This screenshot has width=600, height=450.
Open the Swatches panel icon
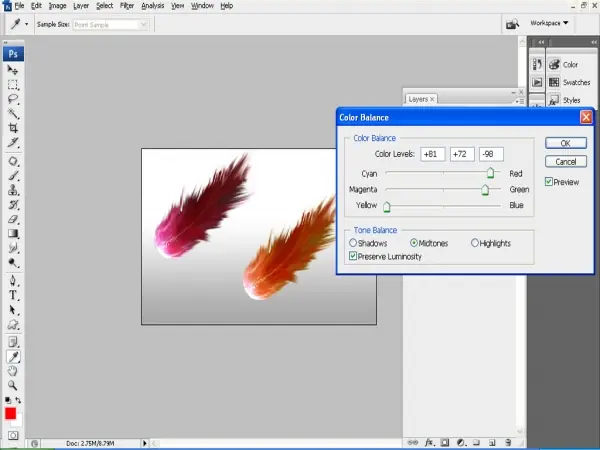[554, 82]
